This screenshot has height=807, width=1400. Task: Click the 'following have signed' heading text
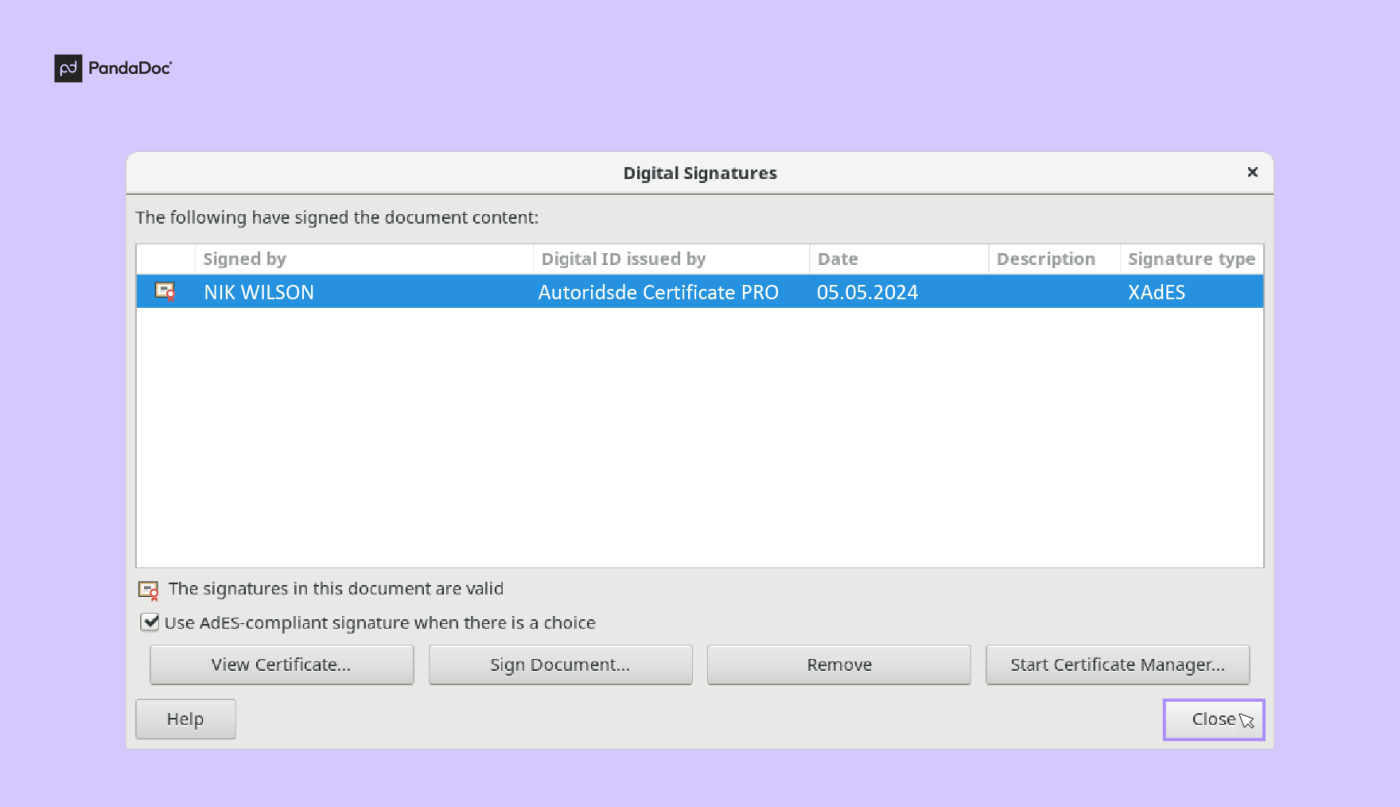tap(337, 217)
